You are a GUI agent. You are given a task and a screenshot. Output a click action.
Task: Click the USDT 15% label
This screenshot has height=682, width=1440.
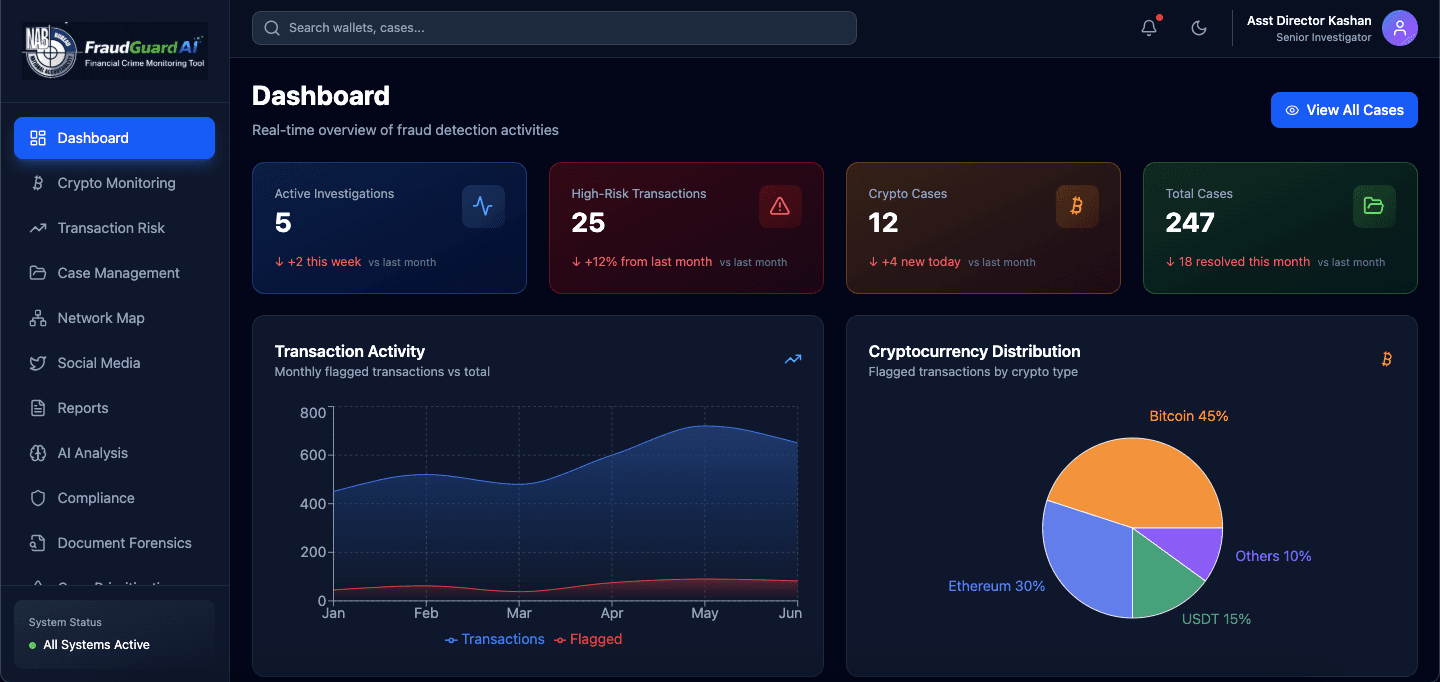point(1216,619)
